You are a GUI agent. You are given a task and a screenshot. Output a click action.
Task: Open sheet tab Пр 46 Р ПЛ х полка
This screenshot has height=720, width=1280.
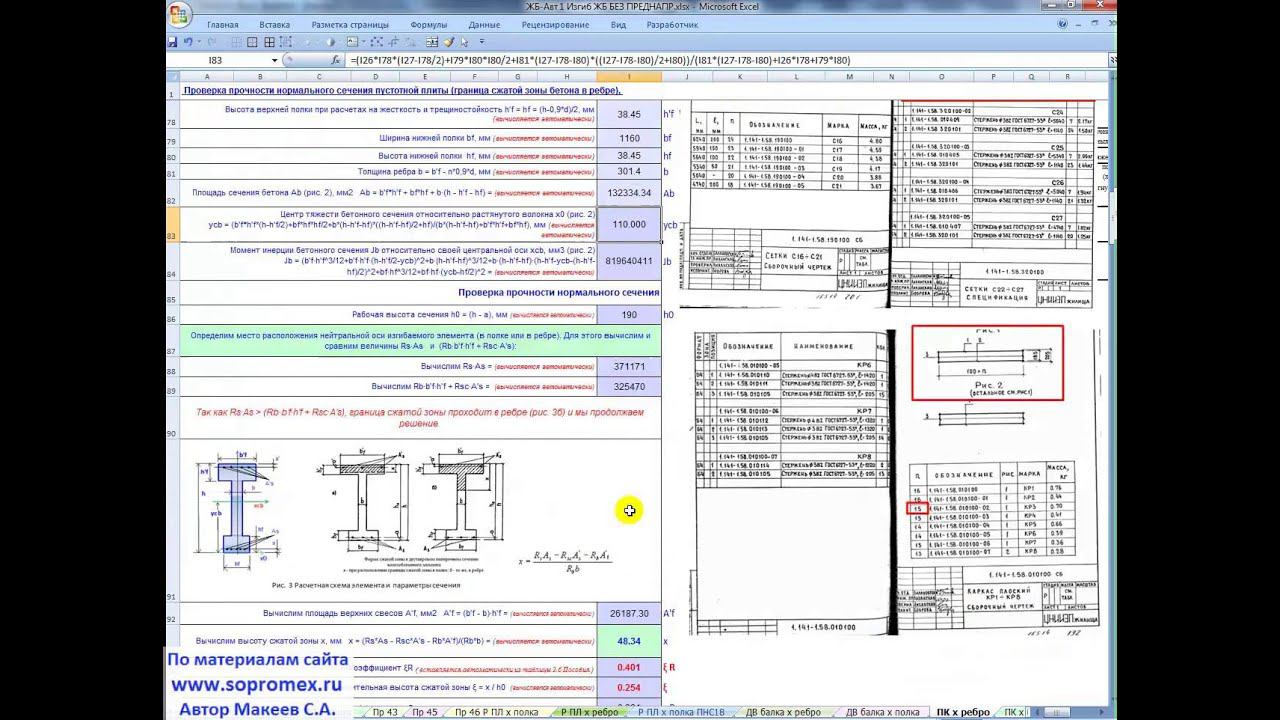(x=497, y=712)
